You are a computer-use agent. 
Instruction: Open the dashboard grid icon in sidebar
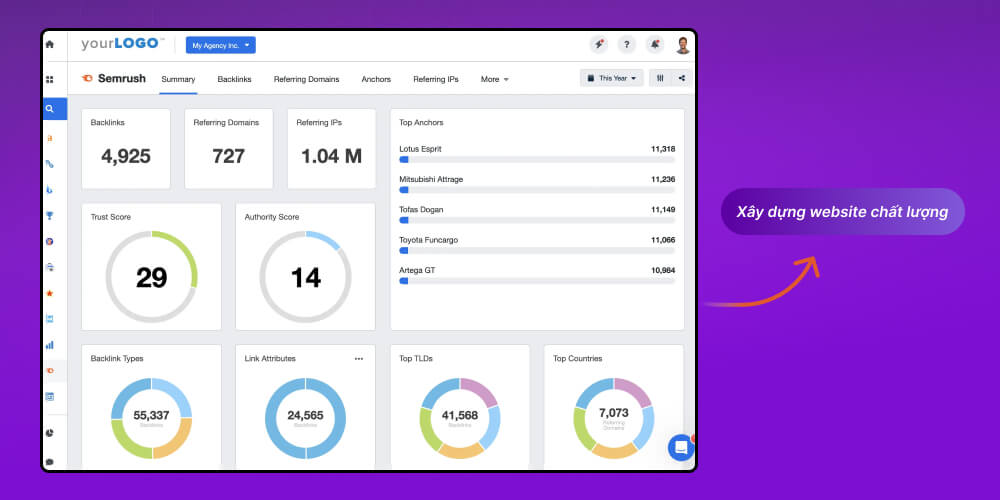pyautogui.click(x=50, y=80)
